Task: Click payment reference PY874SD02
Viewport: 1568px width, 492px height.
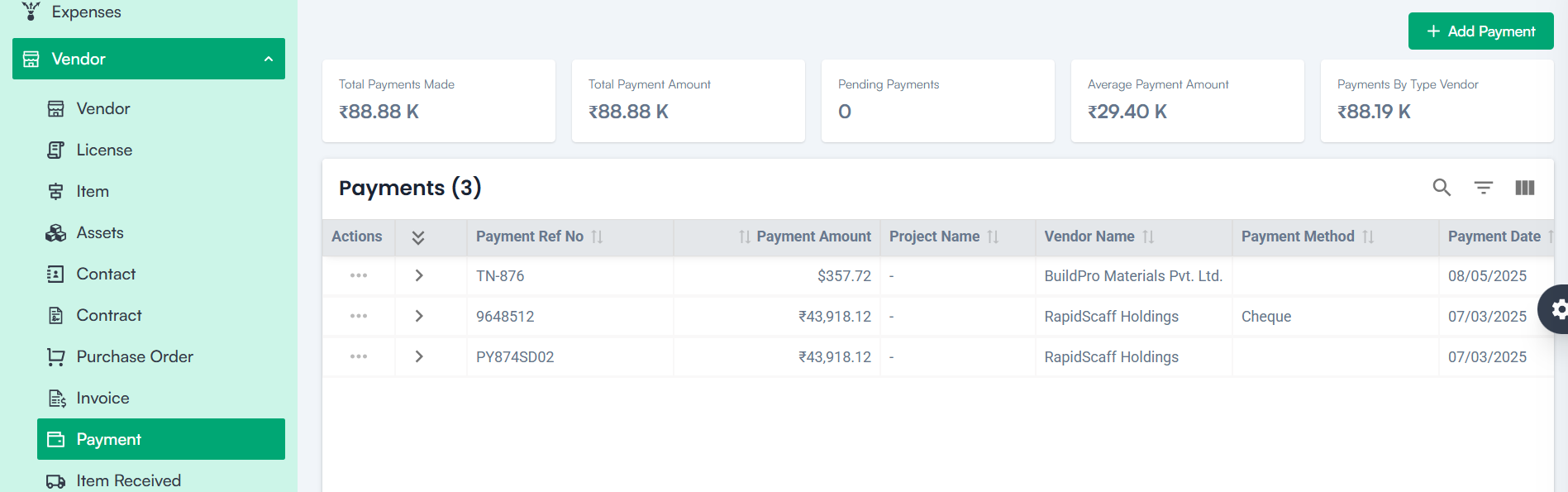Action: pyautogui.click(x=515, y=357)
